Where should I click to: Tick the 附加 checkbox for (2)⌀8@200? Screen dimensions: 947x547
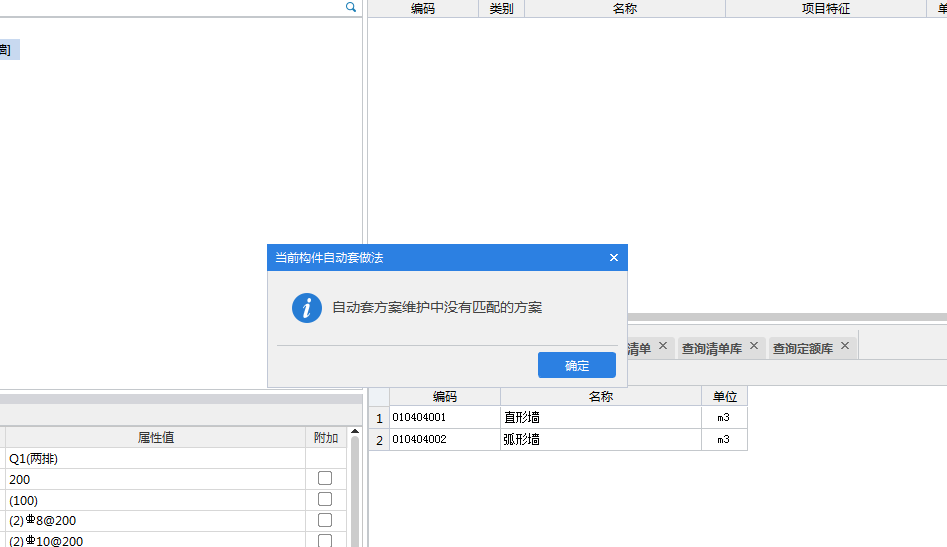tap(325, 520)
